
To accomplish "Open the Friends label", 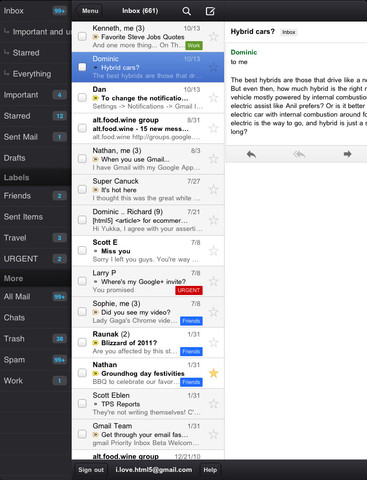I will coord(35,196).
